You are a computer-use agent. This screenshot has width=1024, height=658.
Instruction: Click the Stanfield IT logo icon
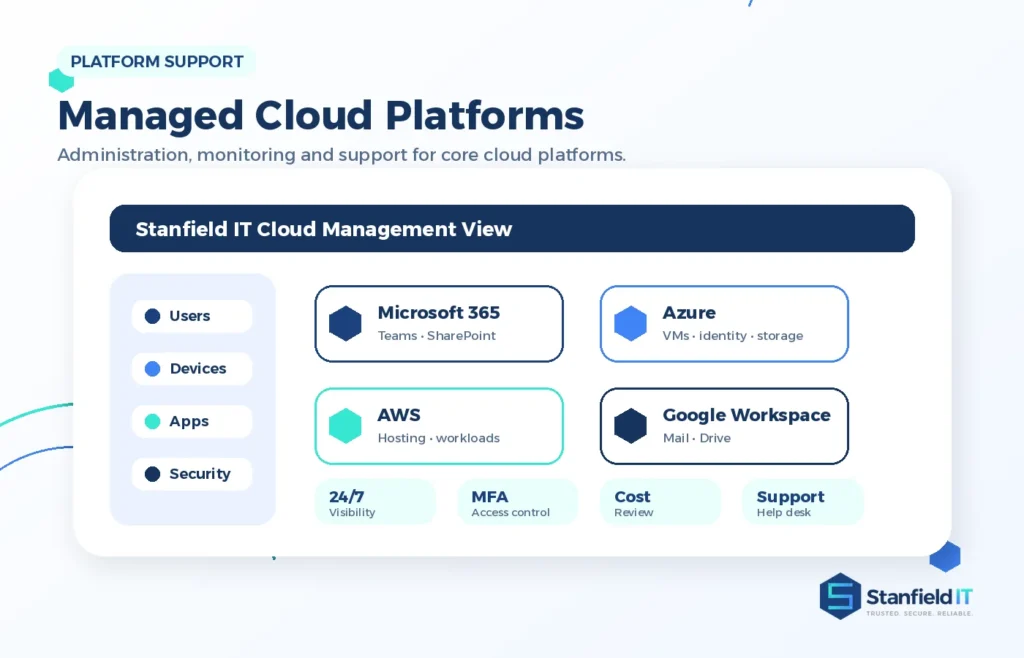point(840,596)
